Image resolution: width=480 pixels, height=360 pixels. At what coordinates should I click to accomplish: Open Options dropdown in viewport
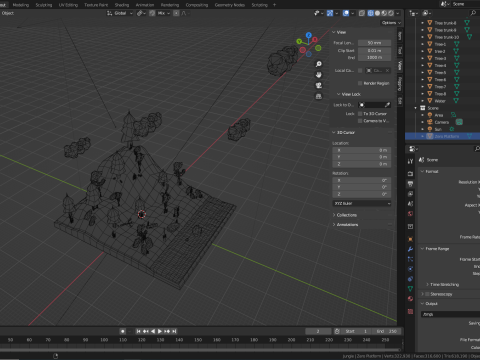[x=391, y=23]
